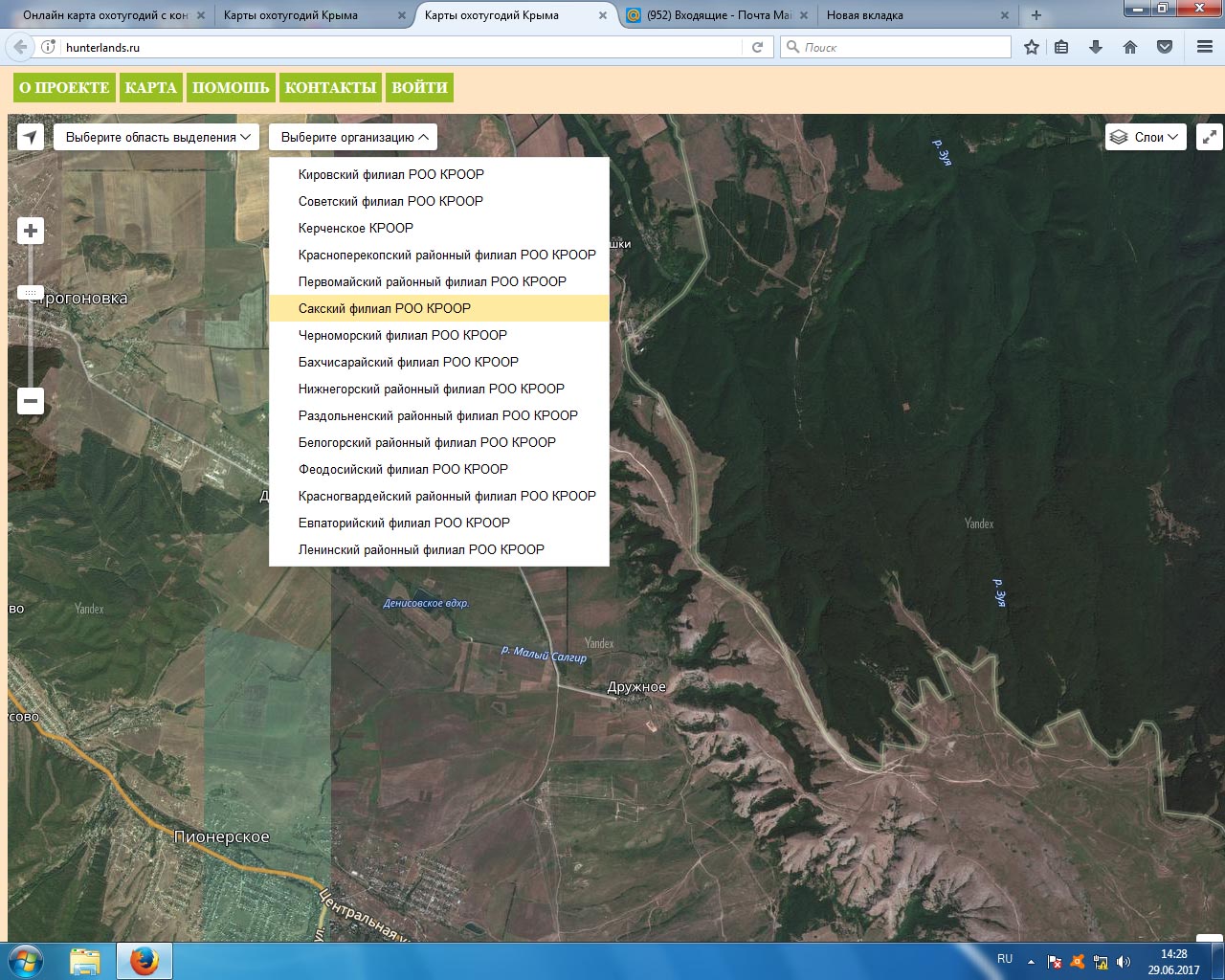The image size is (1225, 980).
Task: Toggle fullscreen map with expand arrows icon
Action: [1210, 137]
